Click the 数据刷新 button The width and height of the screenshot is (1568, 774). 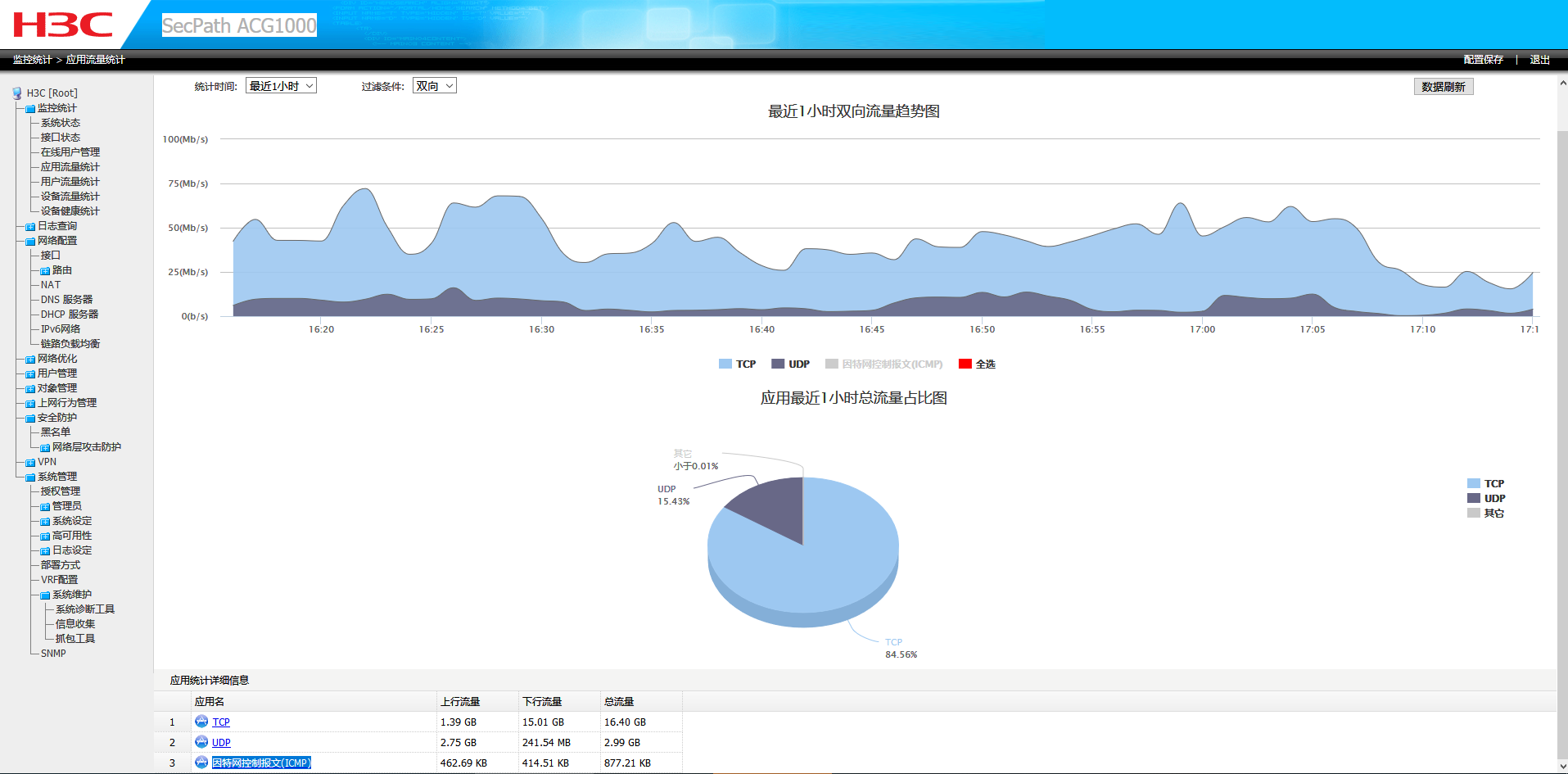coord(1444,87)
